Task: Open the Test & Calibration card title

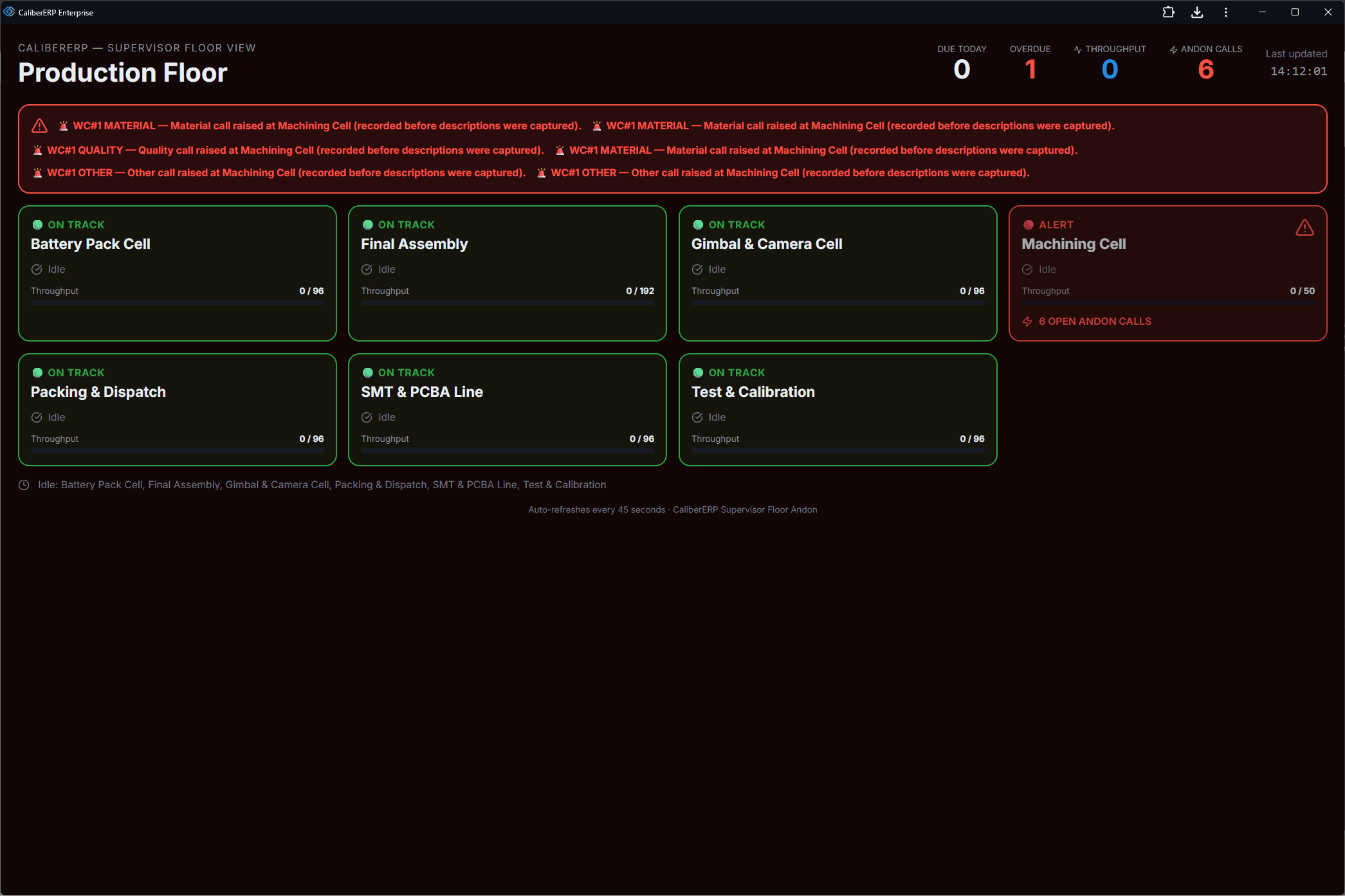Action: 753,392
